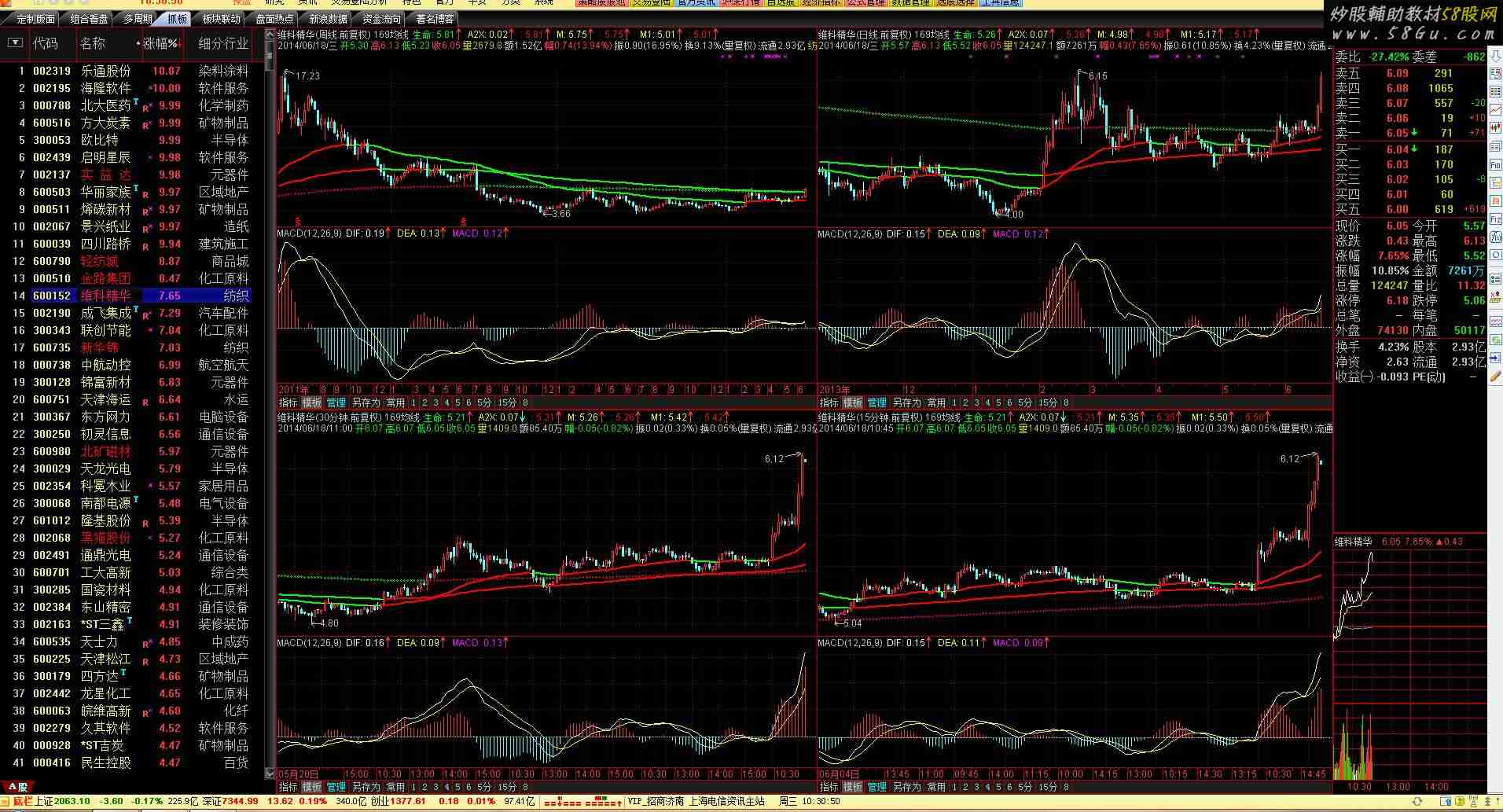The height and width of the screenshot is (812, 1503).
Task: Click the 卖一 price 6.05 in order book
Action: pos(1397,133)
